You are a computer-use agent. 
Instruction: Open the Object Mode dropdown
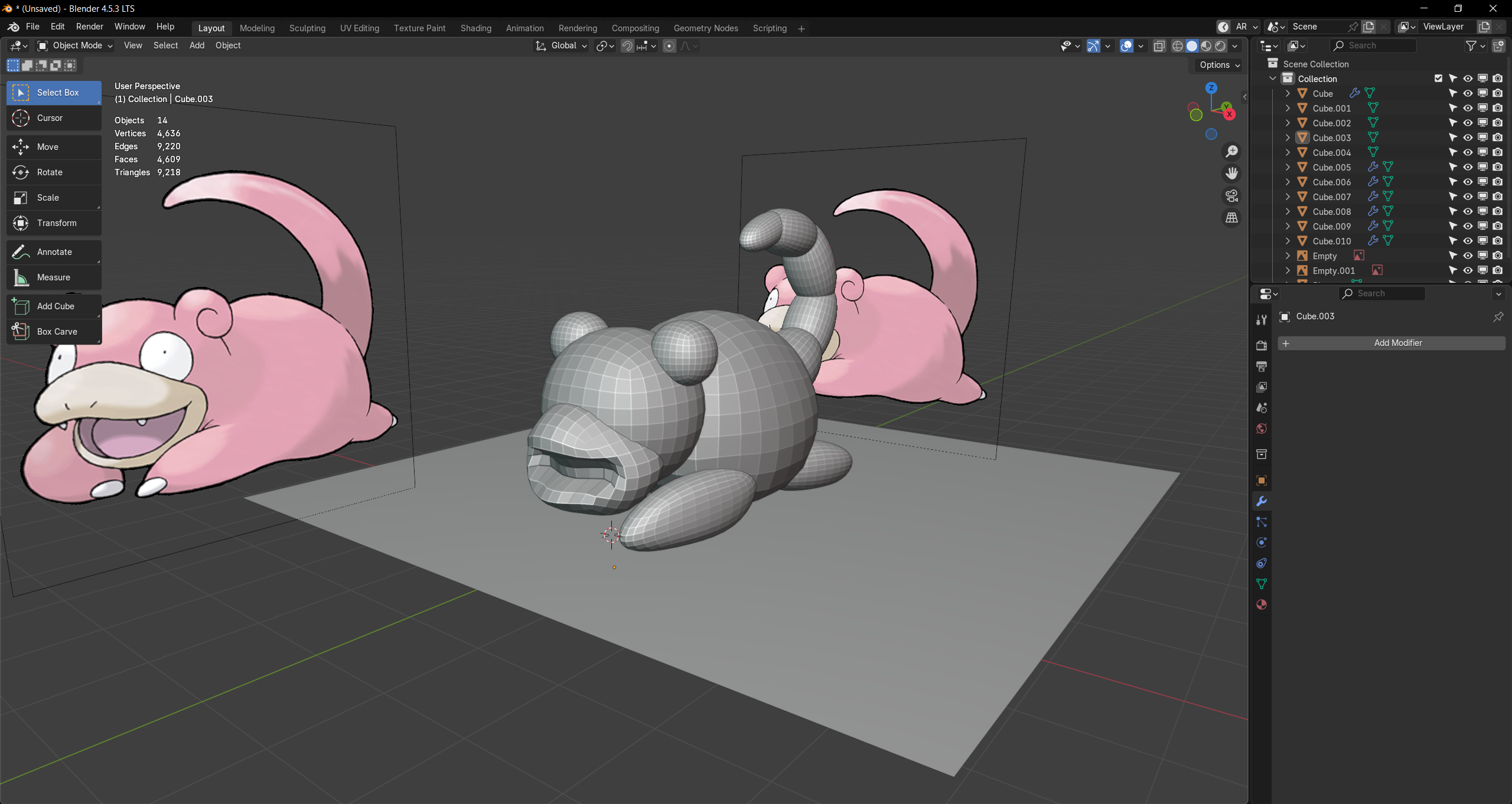(74, 45)
